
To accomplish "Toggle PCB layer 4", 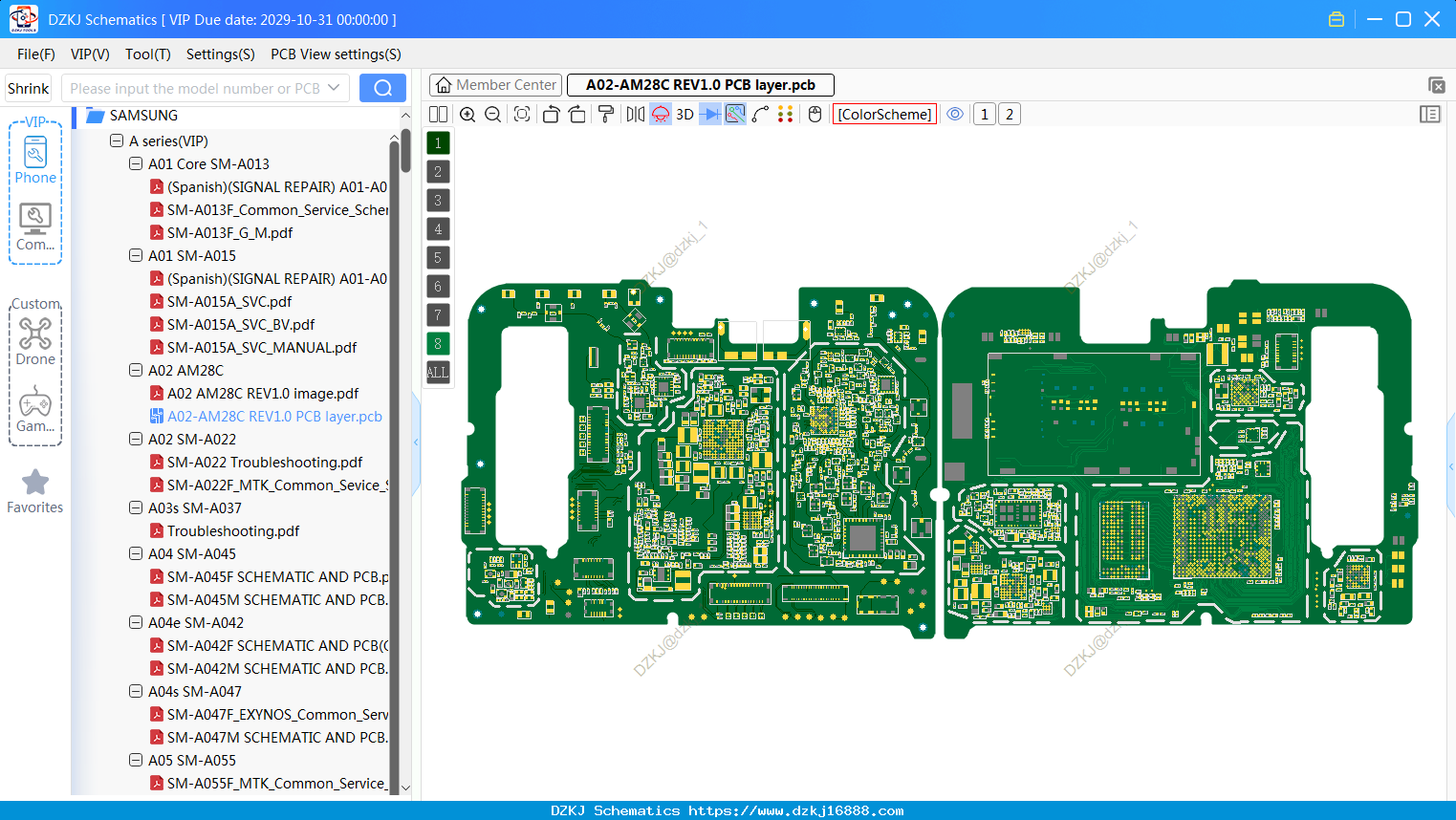I will 438,229.
